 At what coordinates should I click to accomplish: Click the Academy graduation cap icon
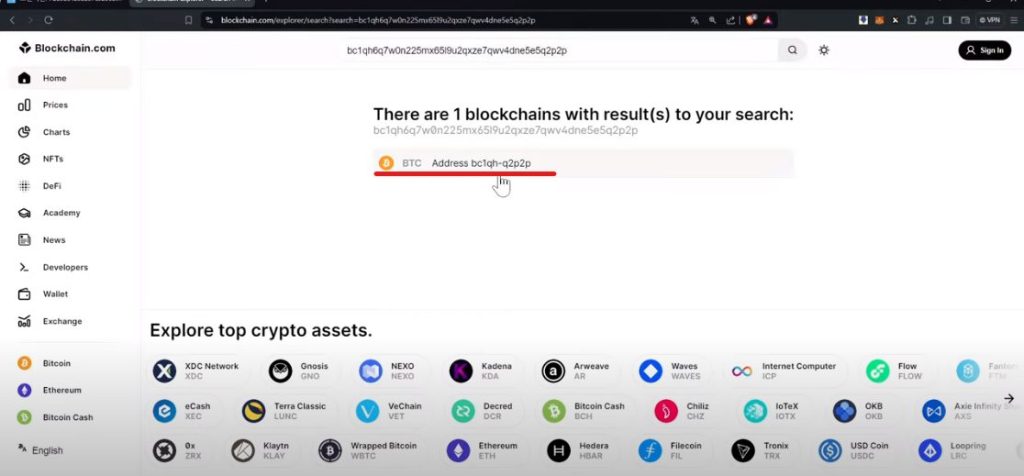tap(25, 213)
